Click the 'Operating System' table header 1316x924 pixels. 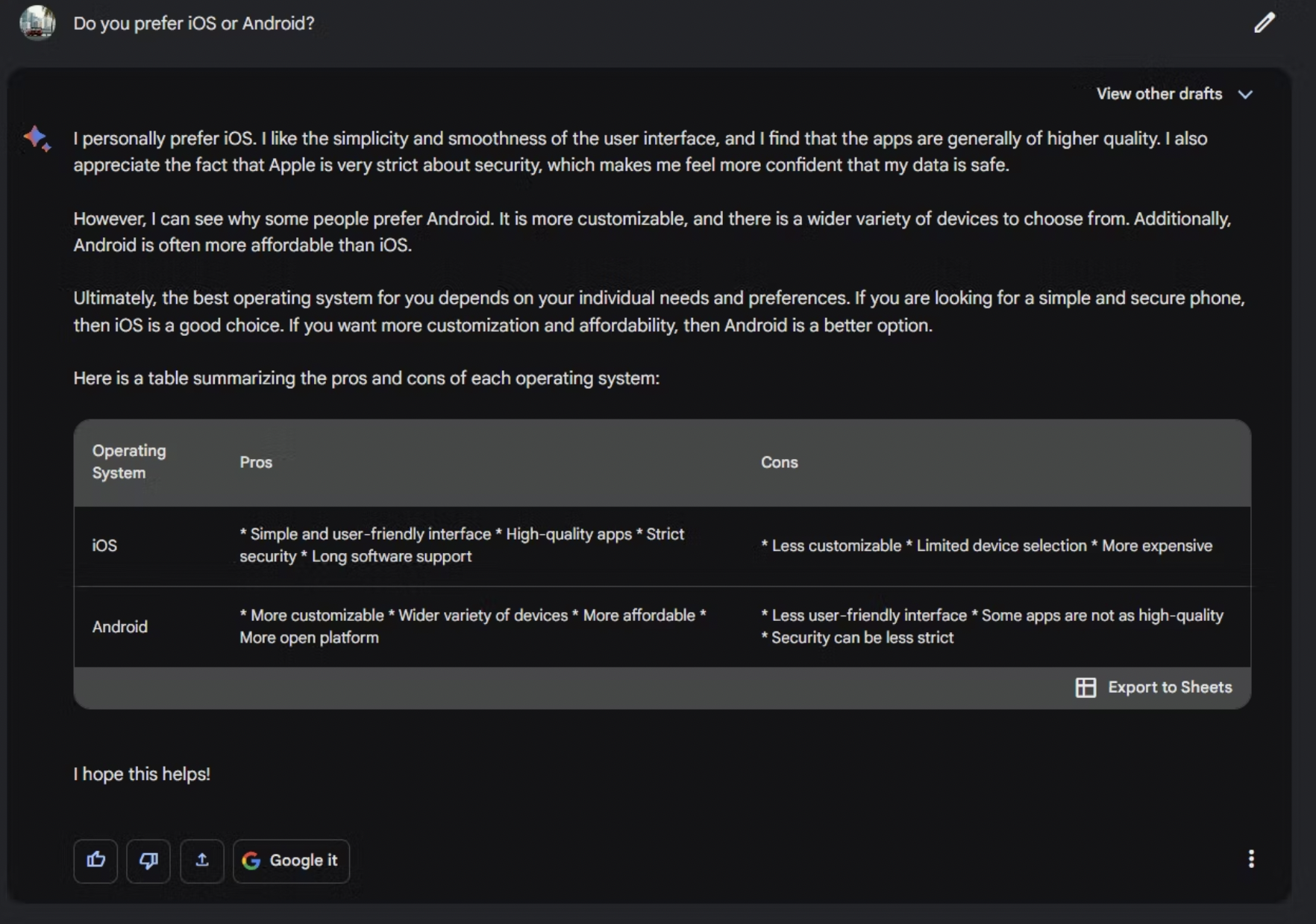click(129, 462)
